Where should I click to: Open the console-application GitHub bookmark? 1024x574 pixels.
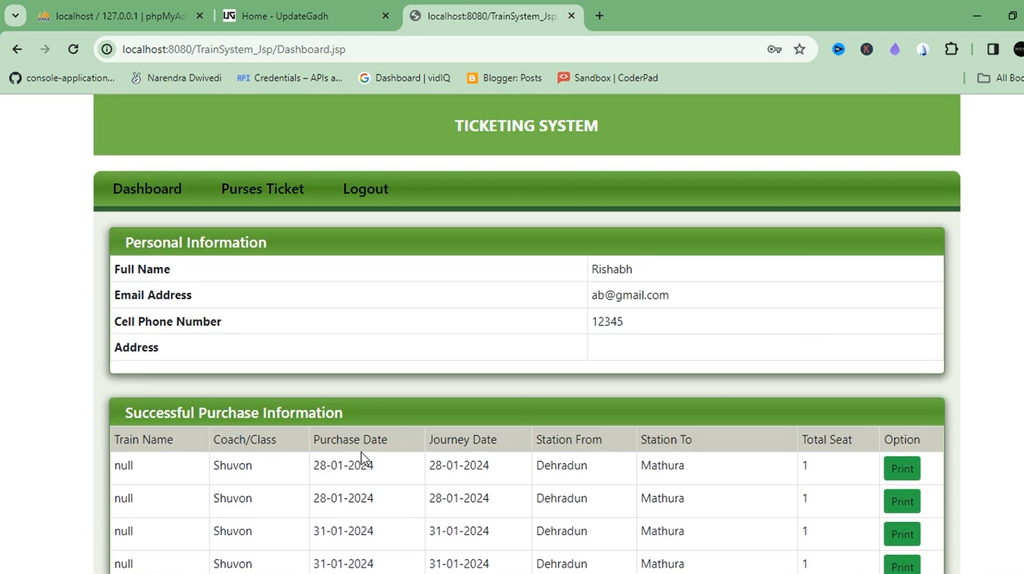(62, 78)
